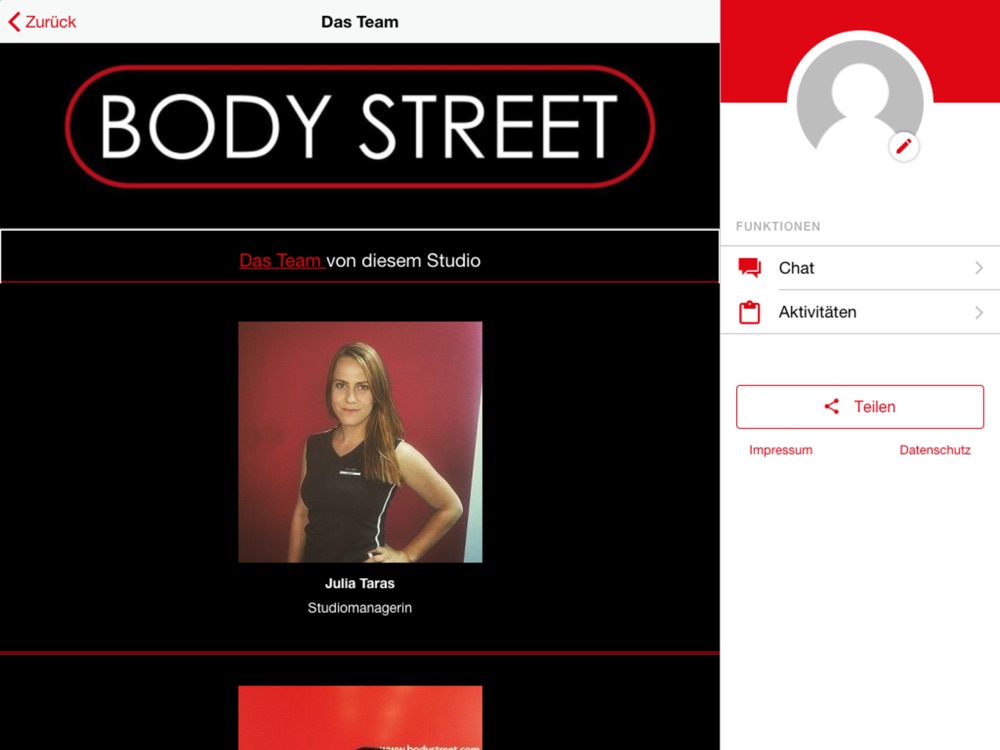
Task: Open the red 'Das Team' link
Action: [x=282, y=261]
